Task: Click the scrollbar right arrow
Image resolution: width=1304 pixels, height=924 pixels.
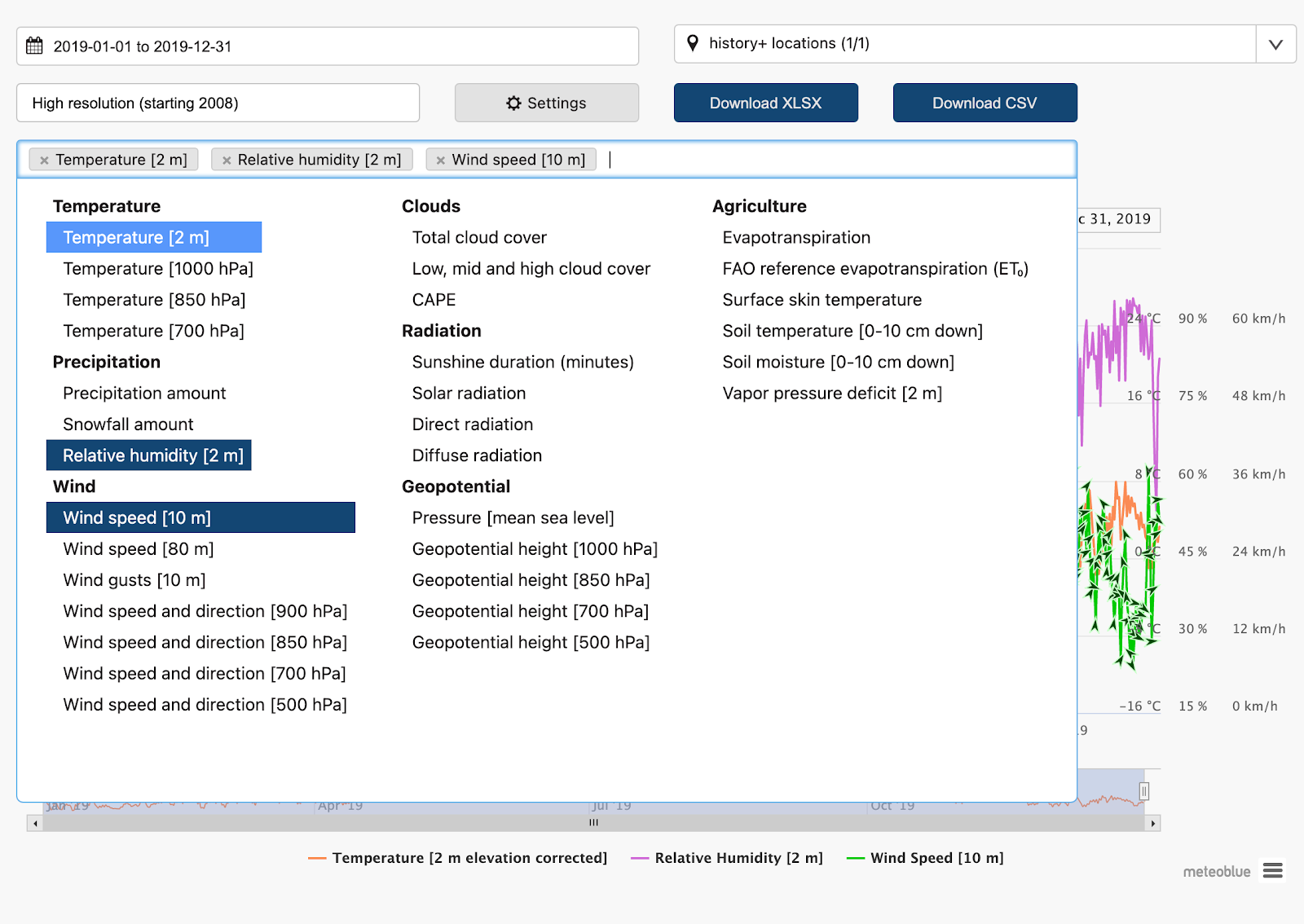Action: point(1152,824)
